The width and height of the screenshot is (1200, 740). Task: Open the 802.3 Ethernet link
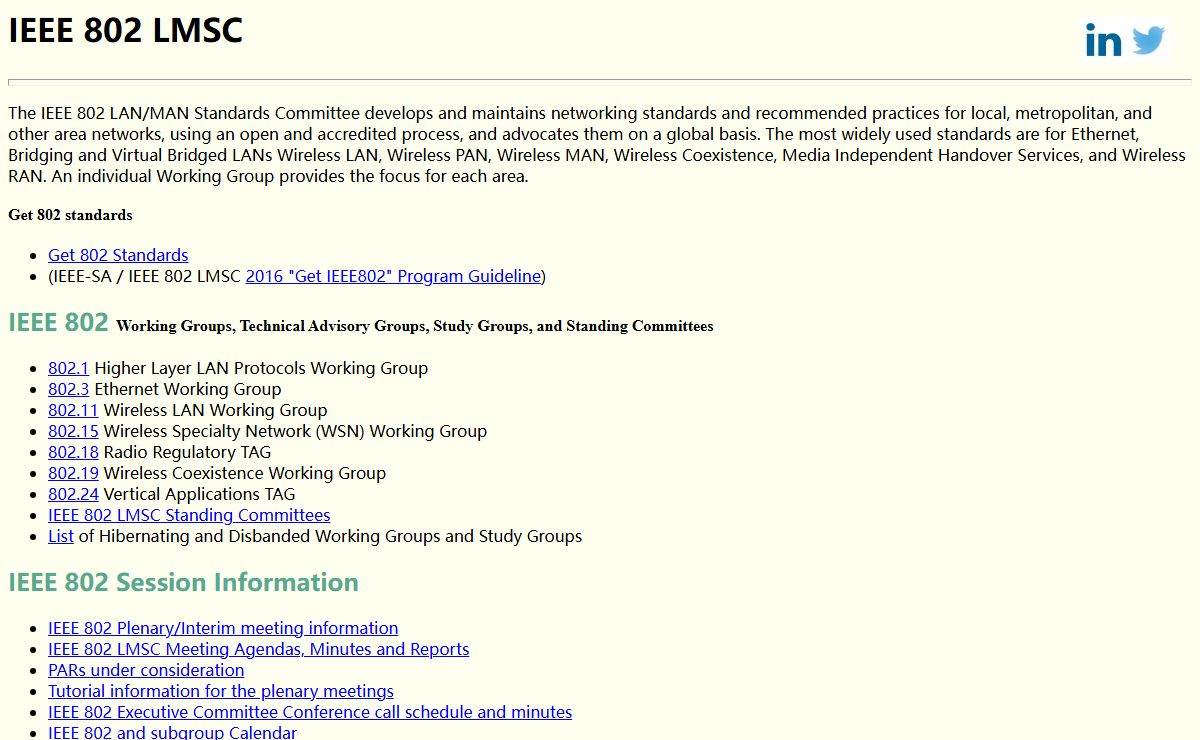[x=68, y=389]
